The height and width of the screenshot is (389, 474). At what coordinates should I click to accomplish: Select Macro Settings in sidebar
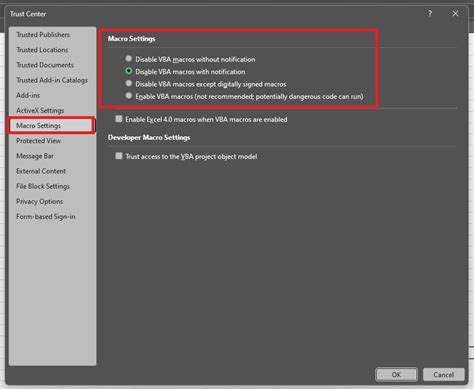click(x=51, y=125)
